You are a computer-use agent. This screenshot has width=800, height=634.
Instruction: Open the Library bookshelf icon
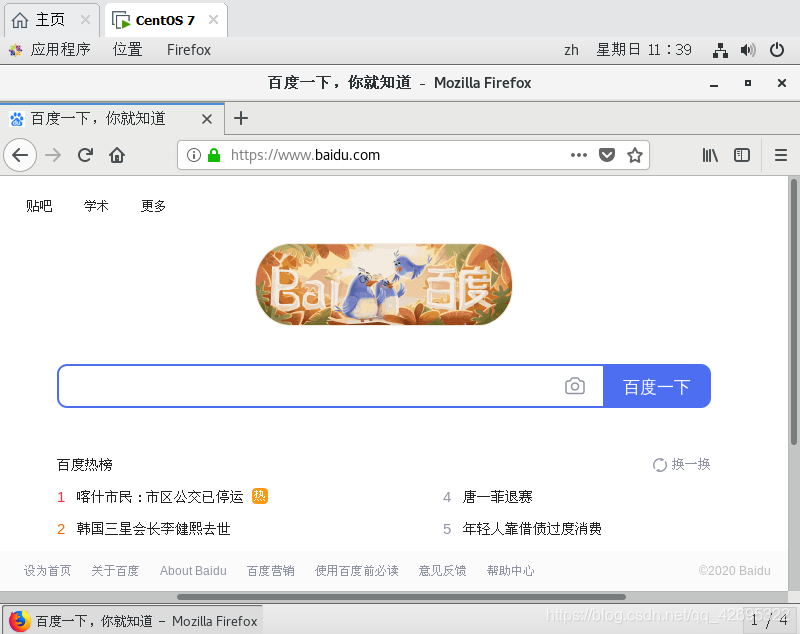710,155
